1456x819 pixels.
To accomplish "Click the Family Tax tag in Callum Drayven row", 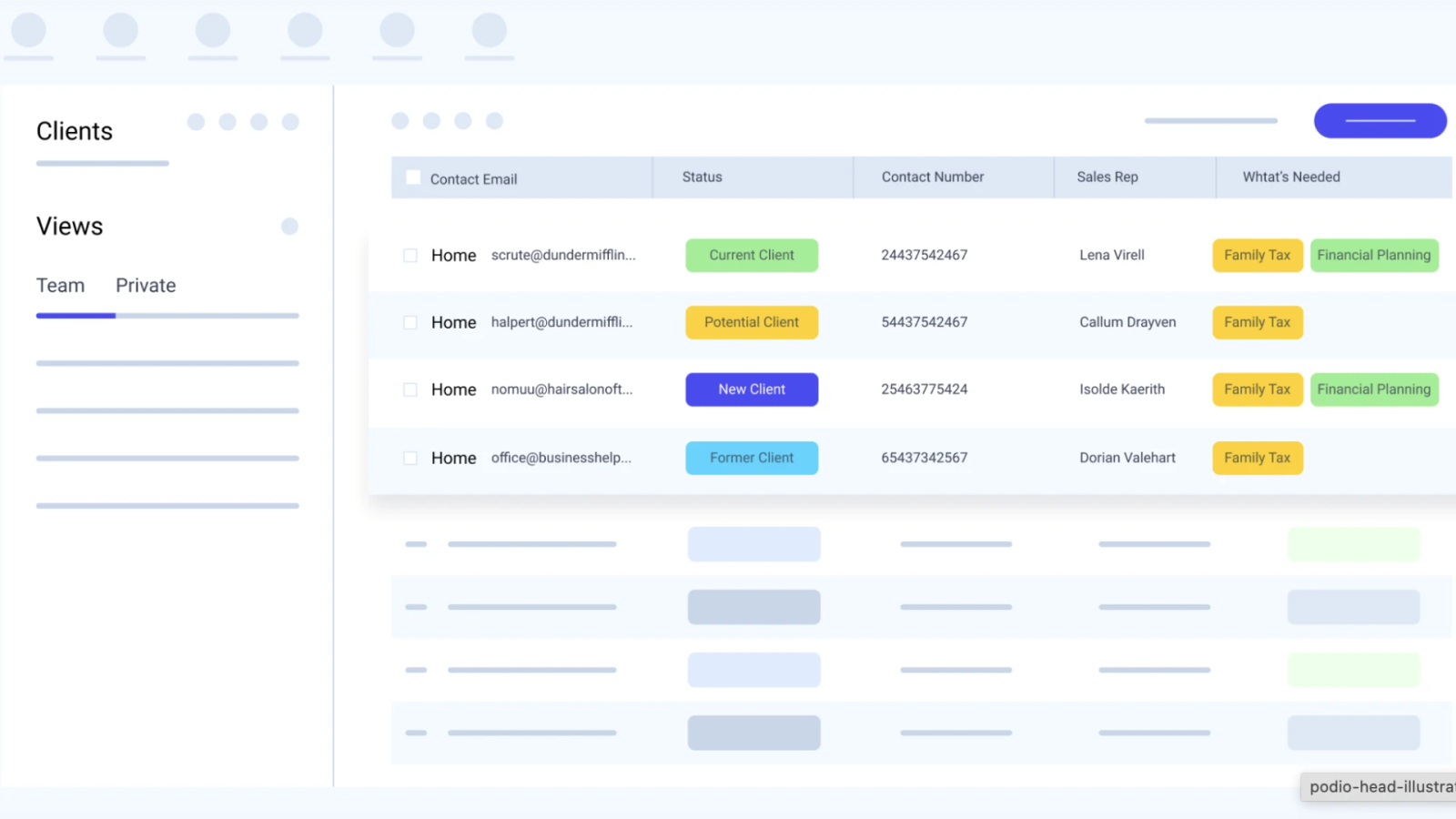I will pos(1258,322).
